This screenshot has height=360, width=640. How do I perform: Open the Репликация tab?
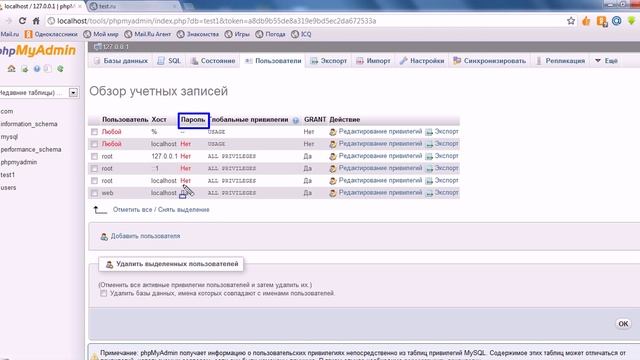tap(560, 61)
